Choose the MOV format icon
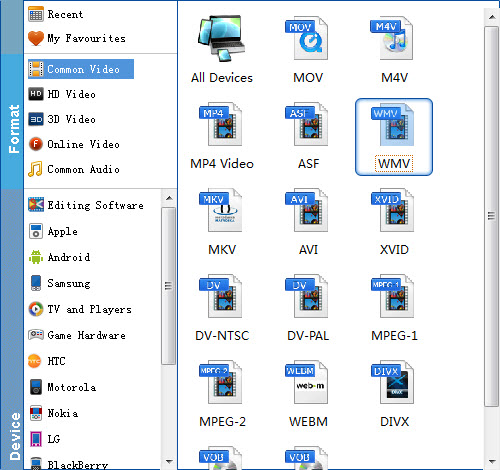Viewport: 500px width, 470px height. click(x=307, y=38)
